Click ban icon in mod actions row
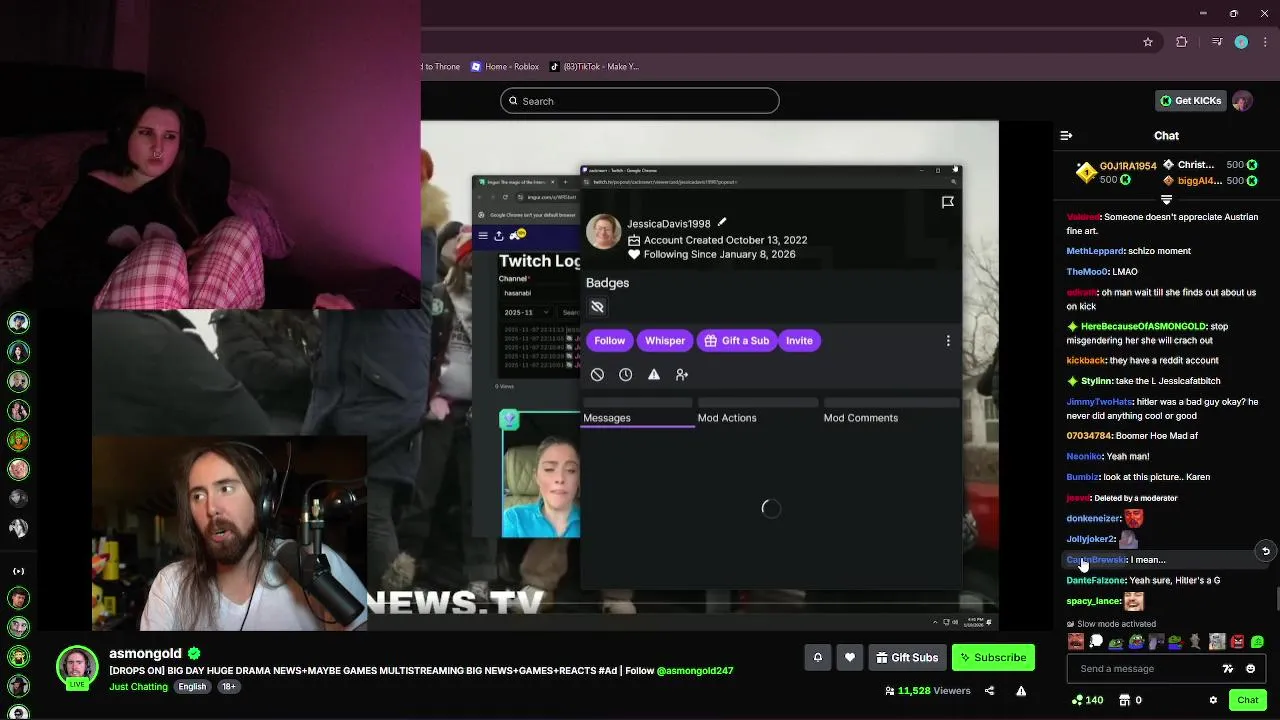This screenshot has height=720, width=1280. pyautogui.click(x=597, y=375)
